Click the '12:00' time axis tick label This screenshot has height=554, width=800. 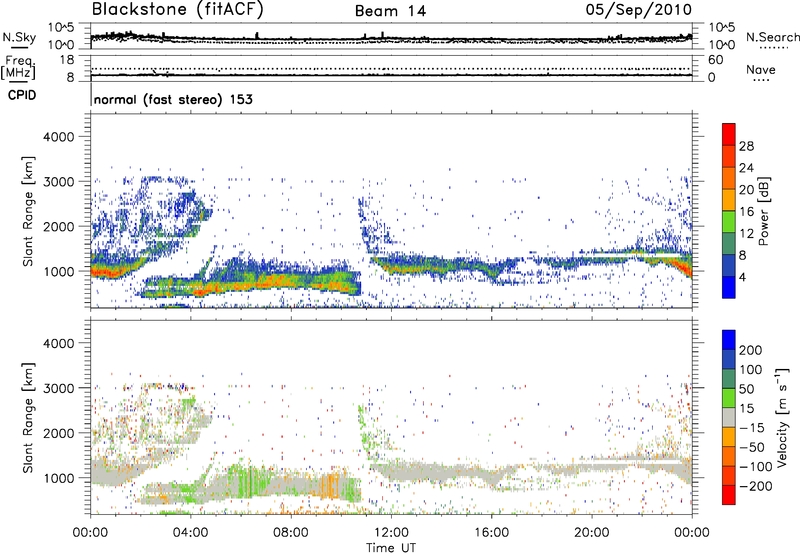click(391, 533)
